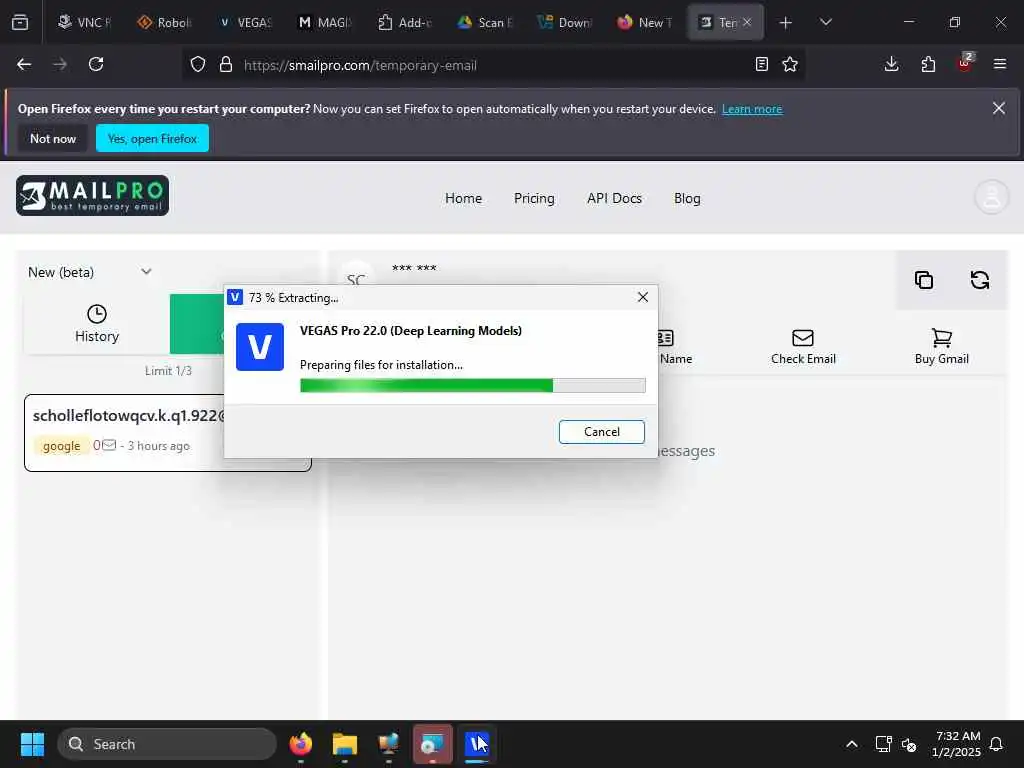Click the tracking protection shield icon
This screenshot has height=768, width=1024.
point(198,65)
